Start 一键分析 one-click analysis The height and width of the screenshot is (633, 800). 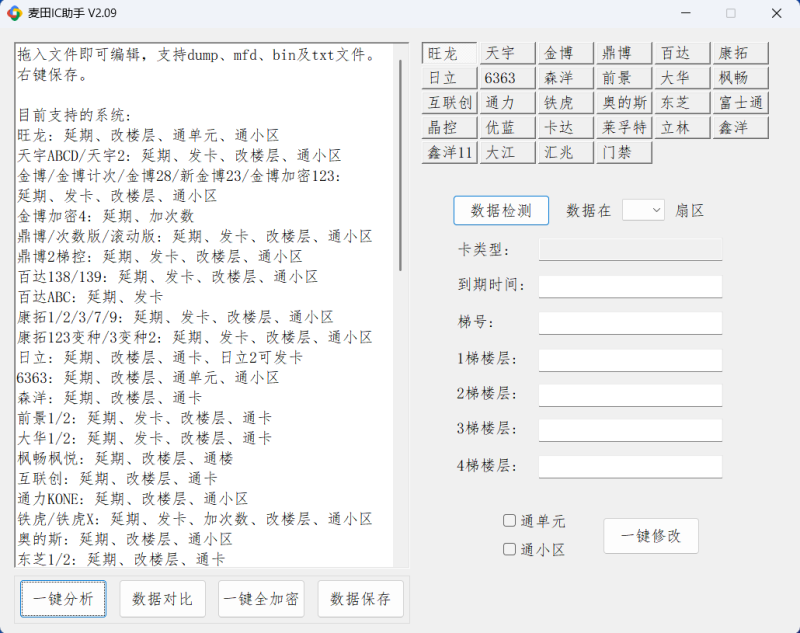click(63, 598)
